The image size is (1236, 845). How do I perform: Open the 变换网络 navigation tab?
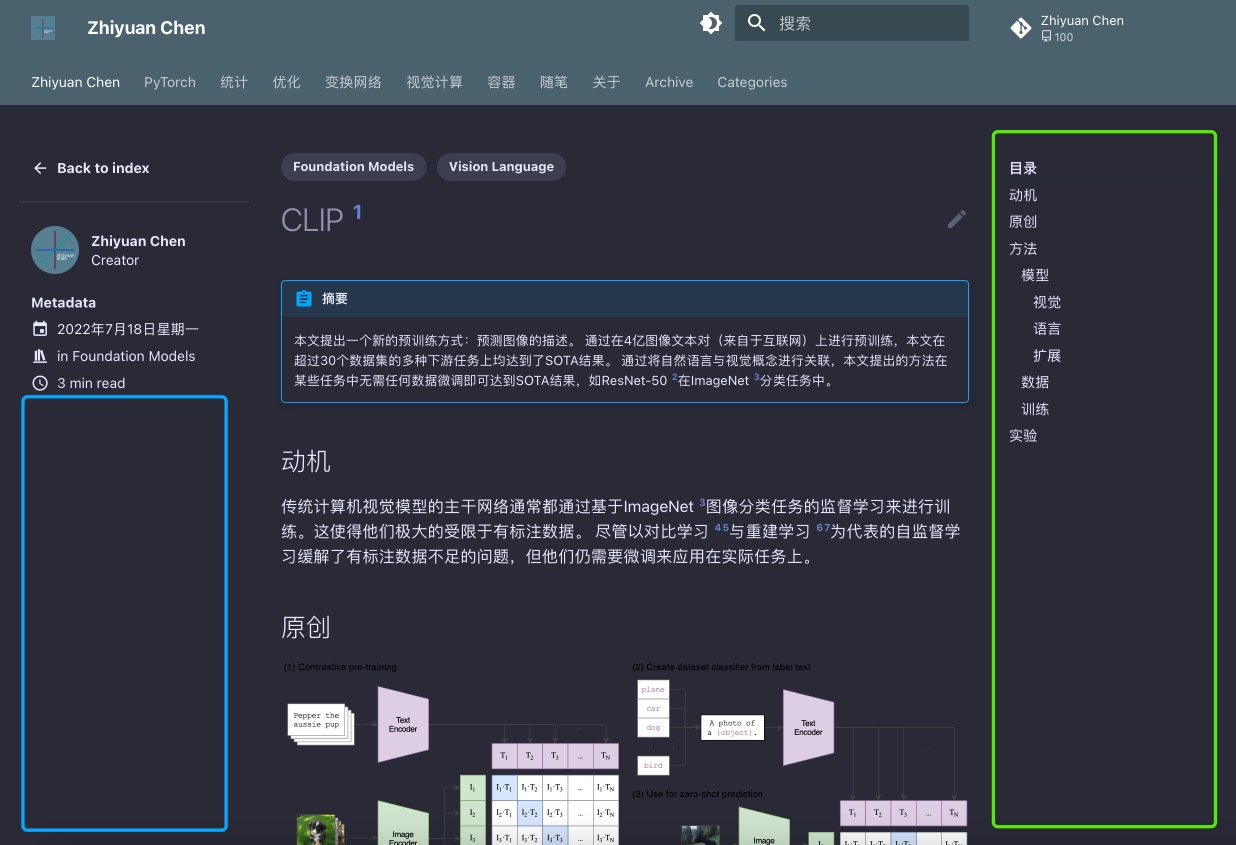click(x=353, y=82)
